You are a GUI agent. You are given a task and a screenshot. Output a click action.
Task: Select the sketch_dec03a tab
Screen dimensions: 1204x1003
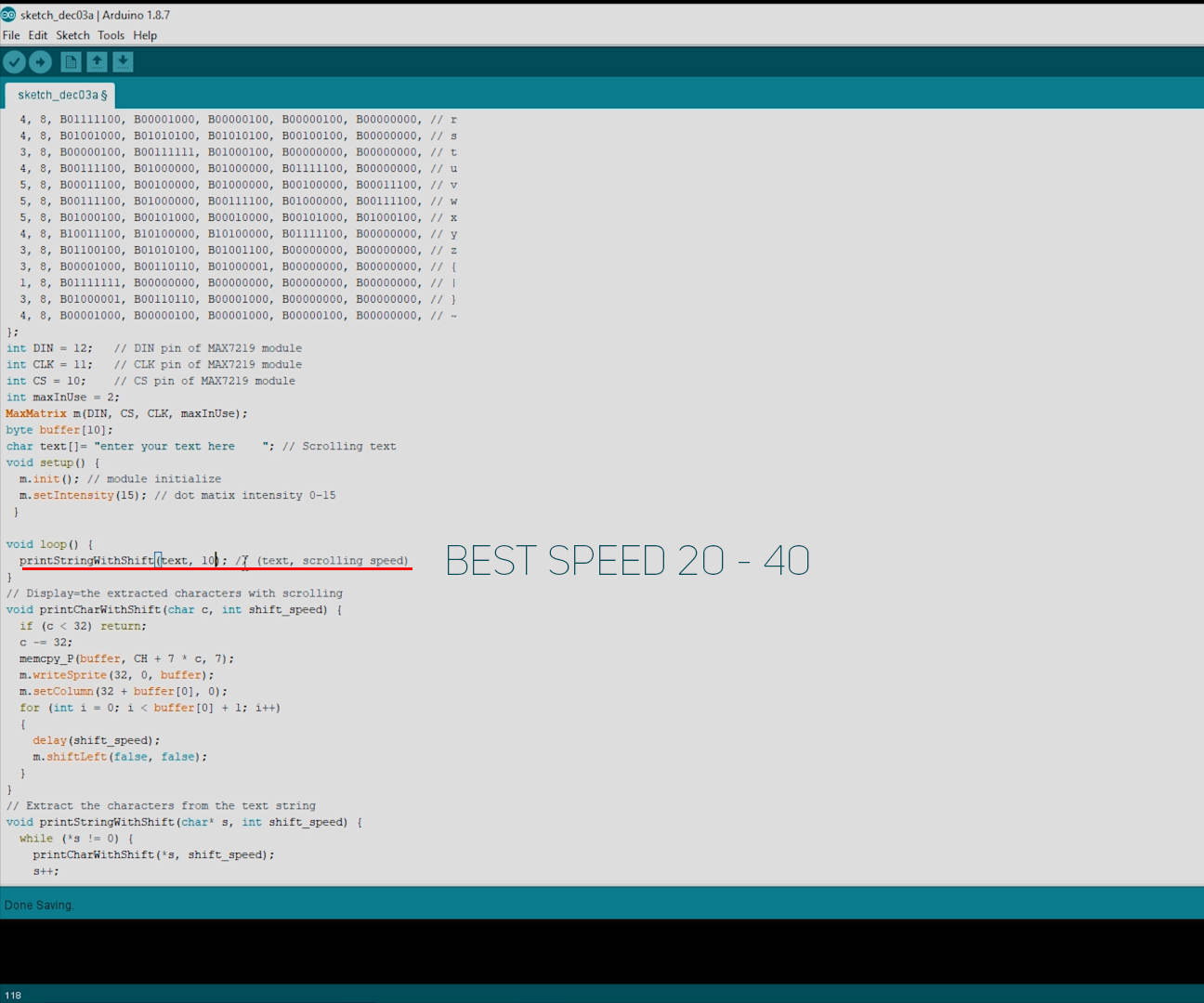61,95
